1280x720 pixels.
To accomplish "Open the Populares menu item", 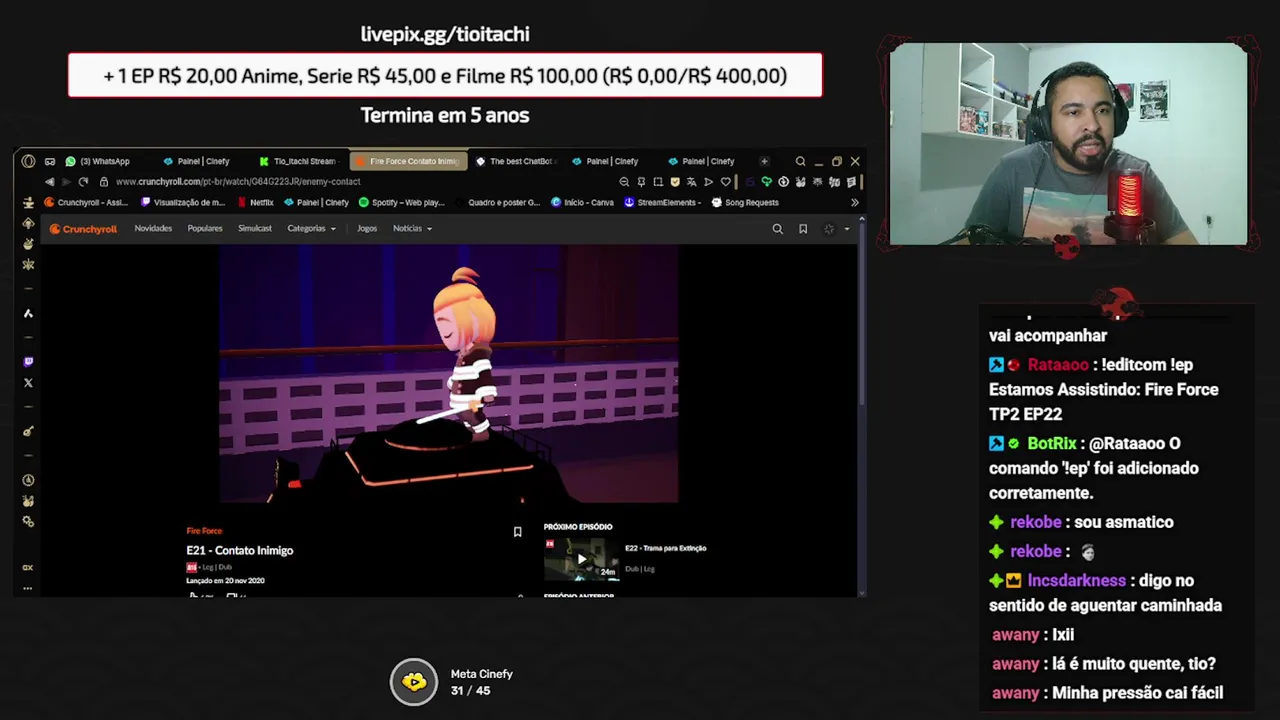I will [205, 229].
